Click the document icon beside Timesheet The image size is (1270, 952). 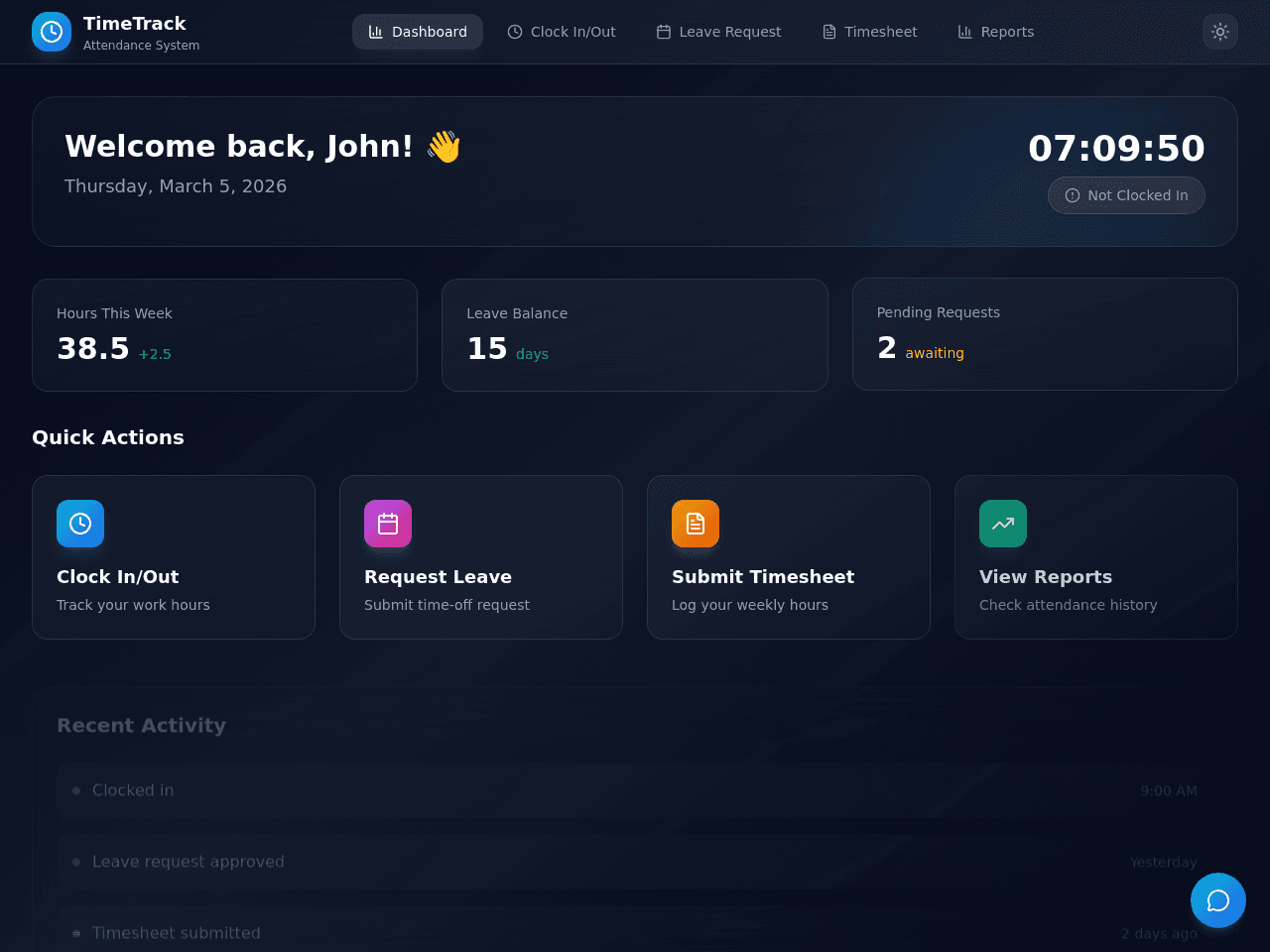pyautogui.click(x=829, y=32)
